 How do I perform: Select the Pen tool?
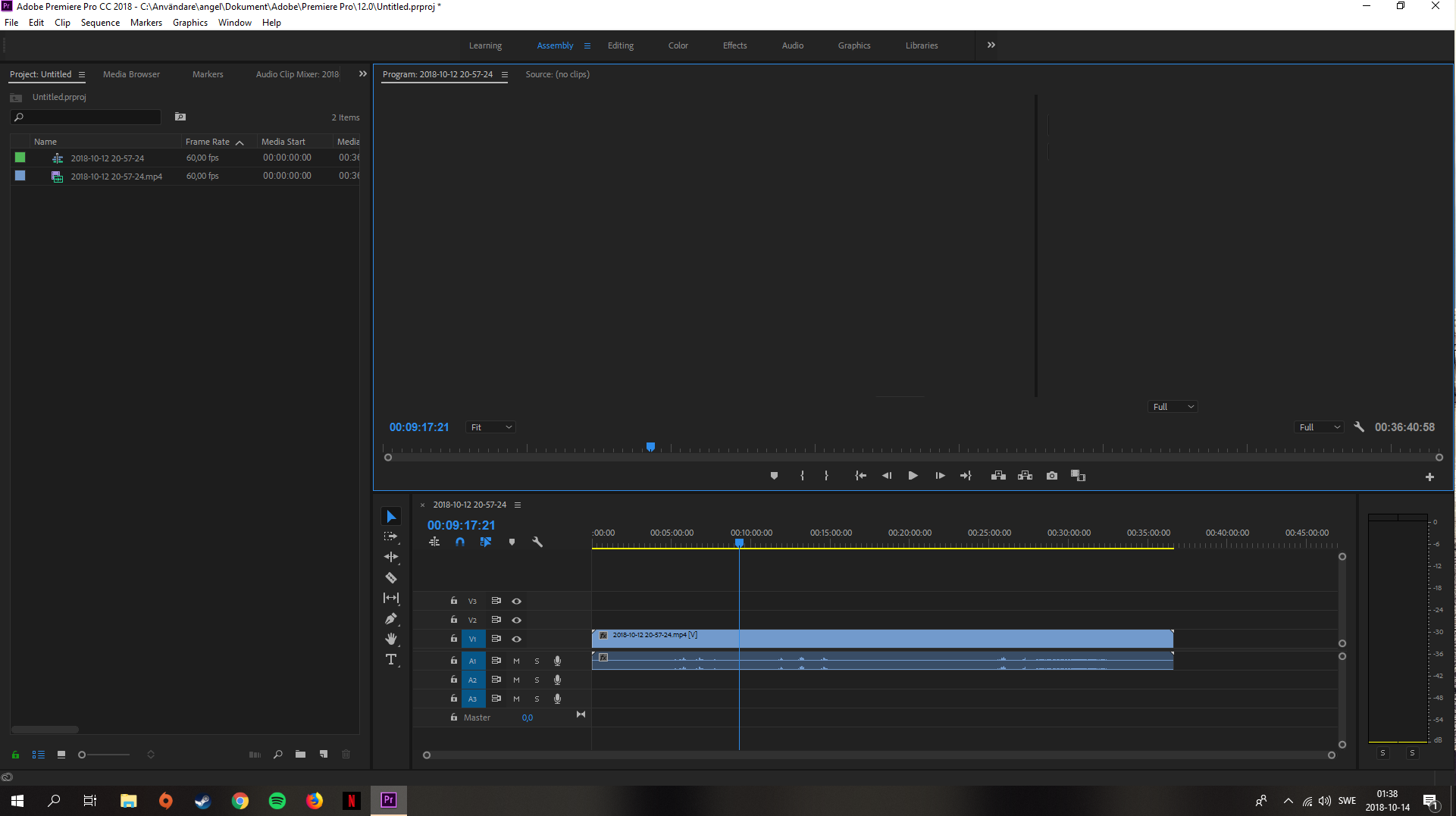click(391, 618)
